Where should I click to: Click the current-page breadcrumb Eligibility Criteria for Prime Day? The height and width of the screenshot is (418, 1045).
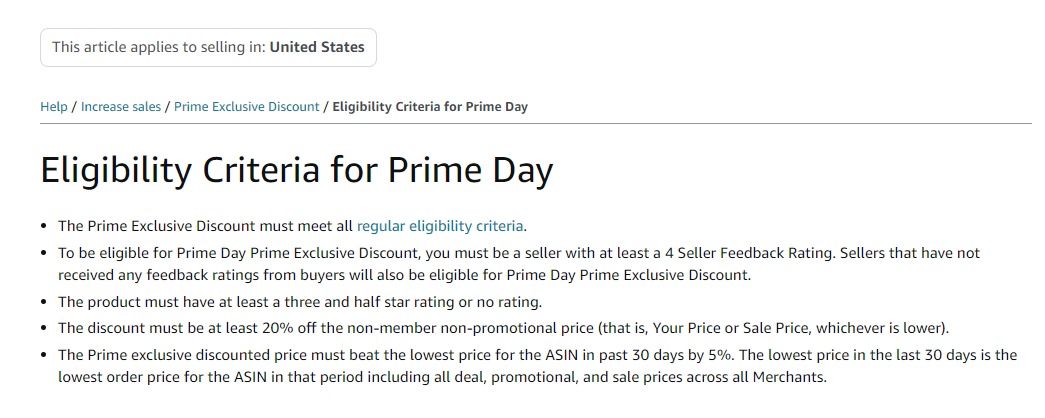tap(430, 107)
